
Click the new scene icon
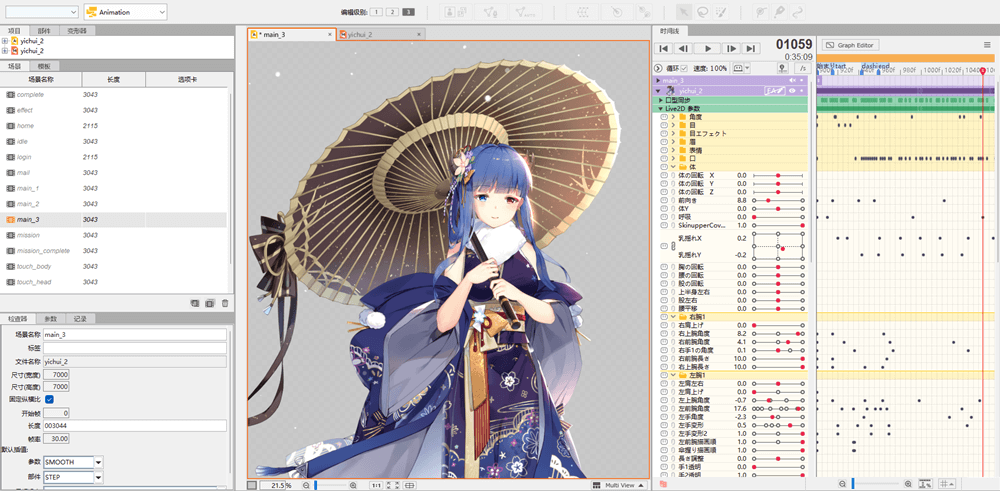[x=195, y=304]
